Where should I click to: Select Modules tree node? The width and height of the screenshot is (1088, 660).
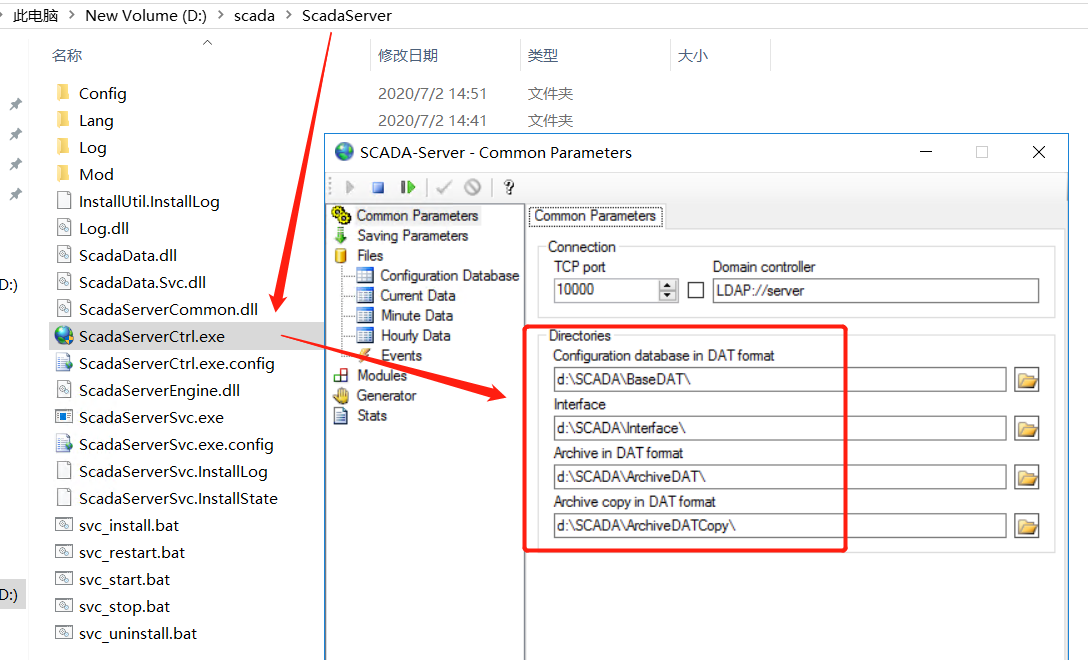[382, 375]
